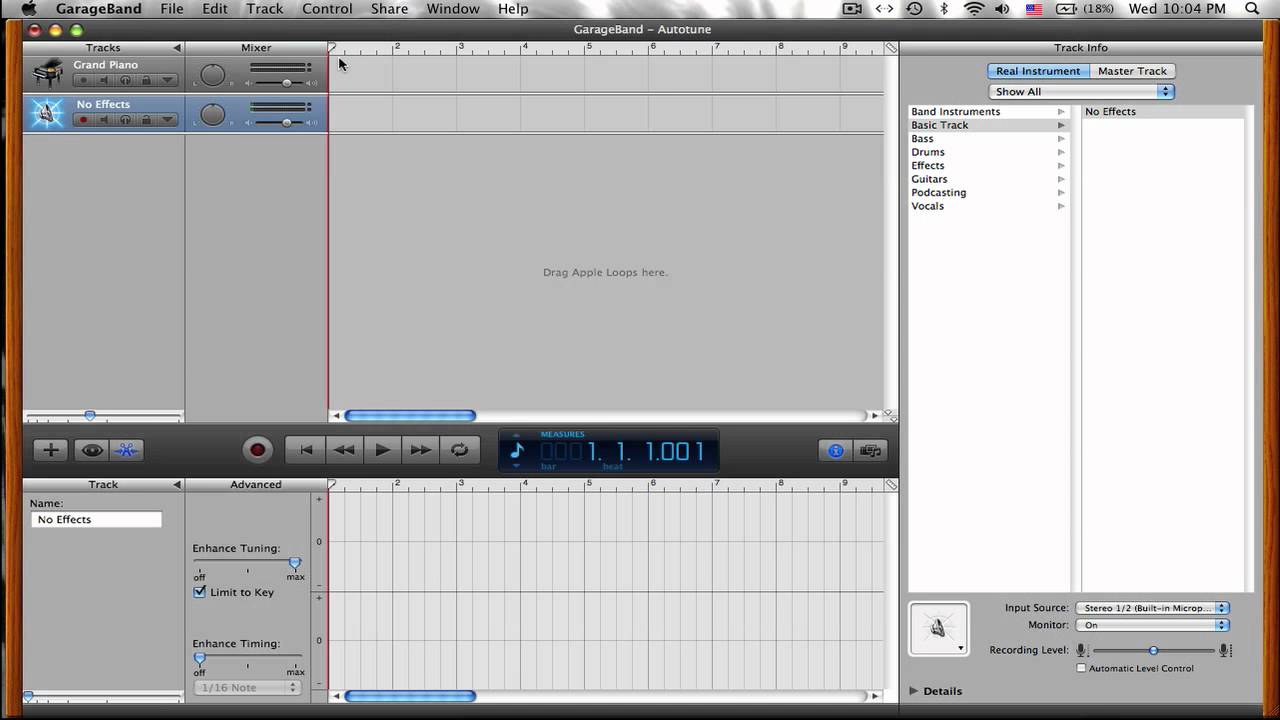Select Basic Track category
The width and height of the screenshot is (1280, 720).
(x=988, y=125)
